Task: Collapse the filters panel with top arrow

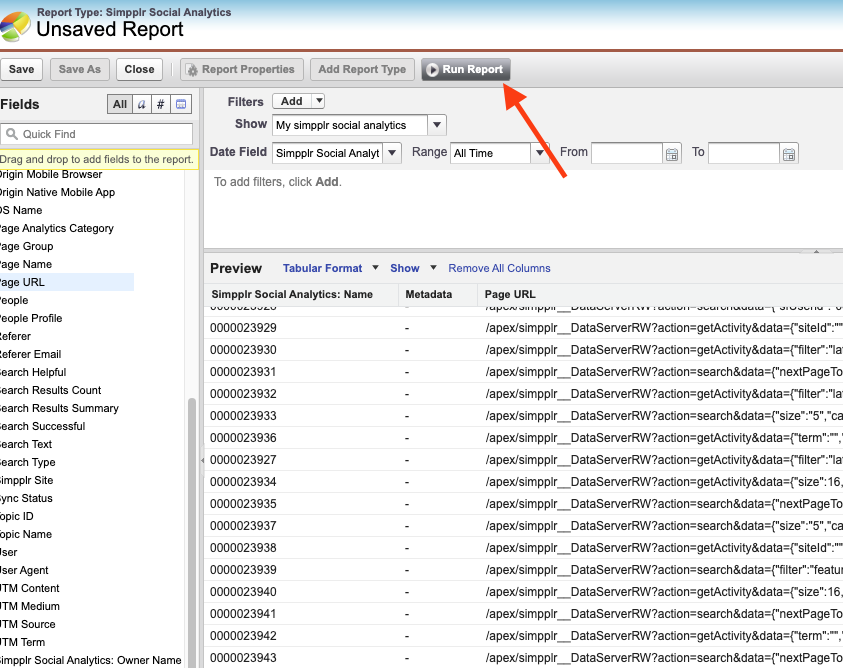Action: [x=816, y=251]
